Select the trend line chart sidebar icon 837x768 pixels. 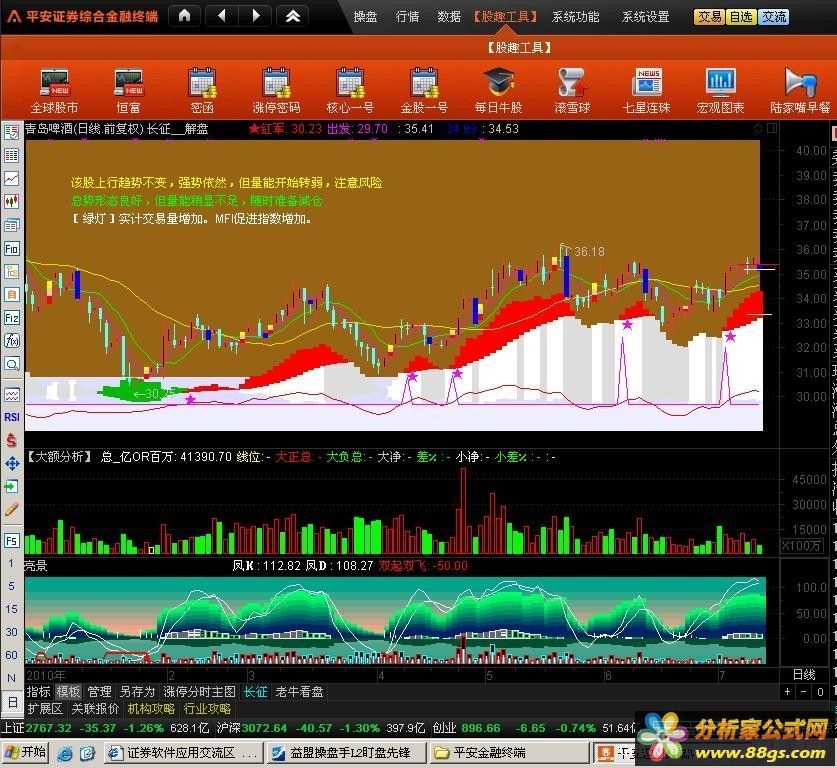coord(12,179)
